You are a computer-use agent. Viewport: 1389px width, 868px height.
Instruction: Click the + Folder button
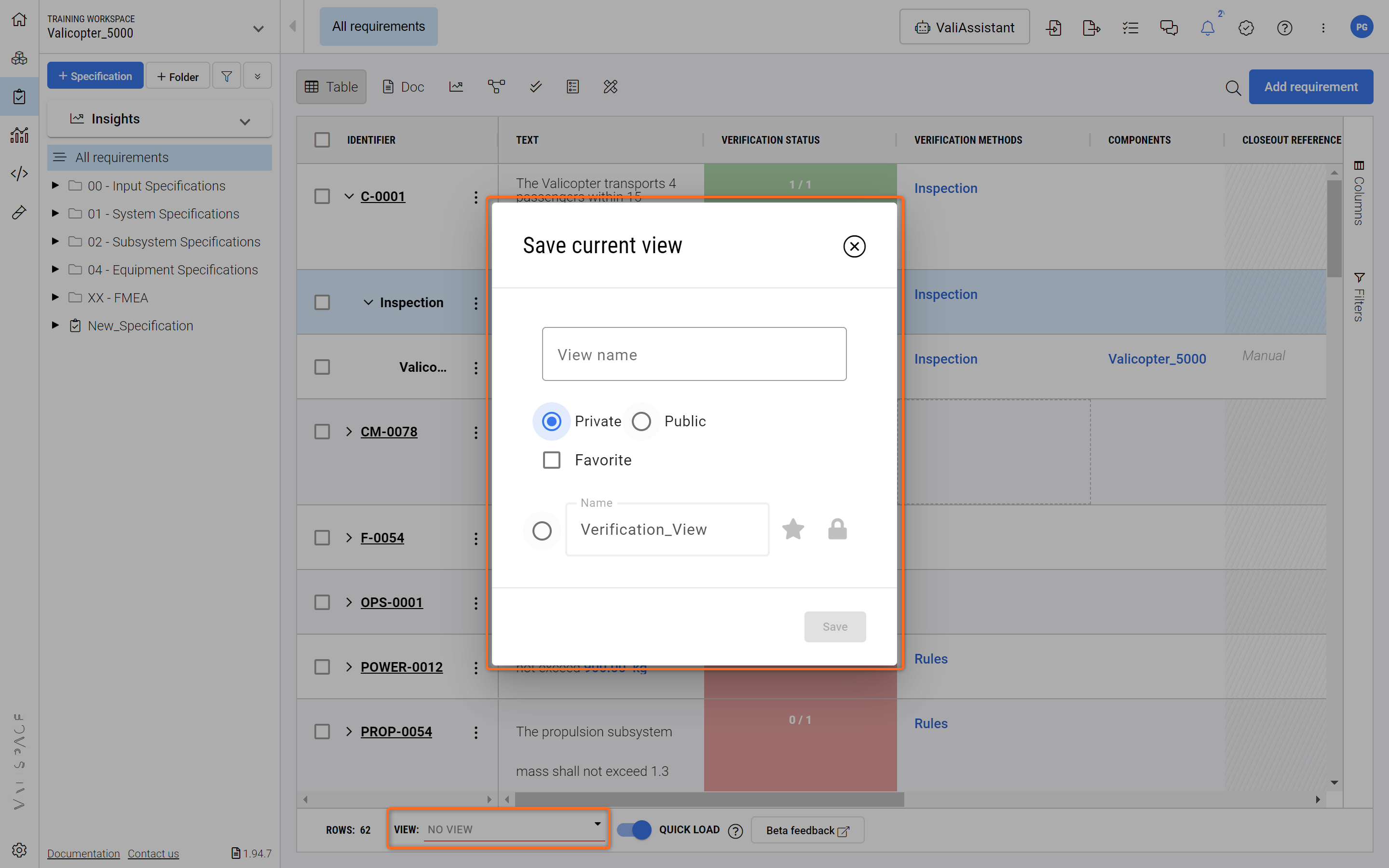click(x=178, y=76)
